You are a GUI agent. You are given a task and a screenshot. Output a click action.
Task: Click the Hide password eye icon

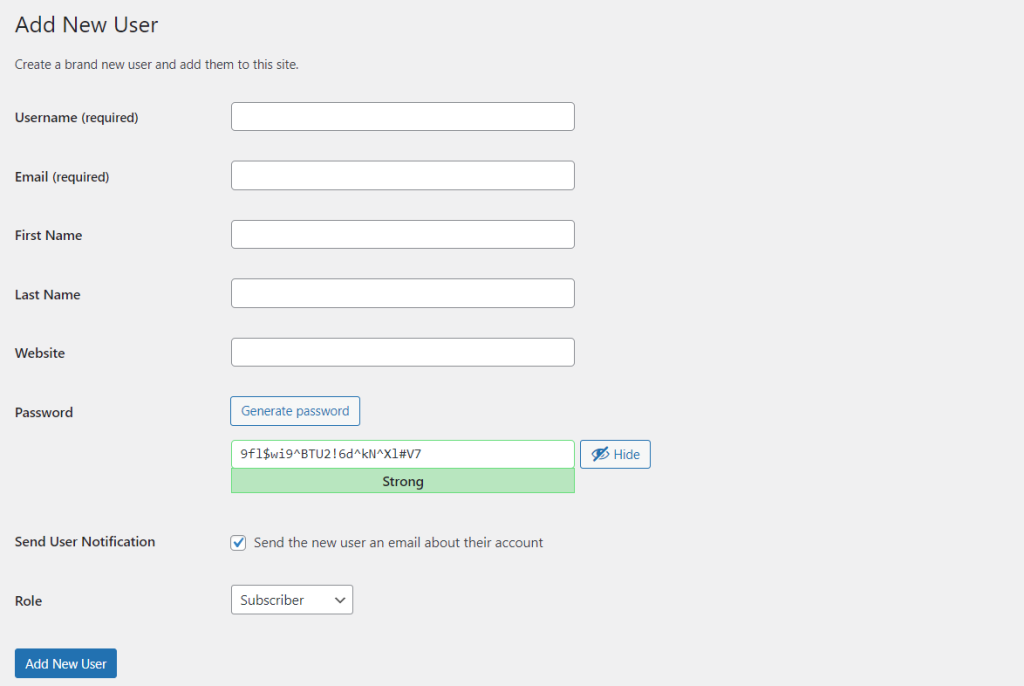(598, 454)
